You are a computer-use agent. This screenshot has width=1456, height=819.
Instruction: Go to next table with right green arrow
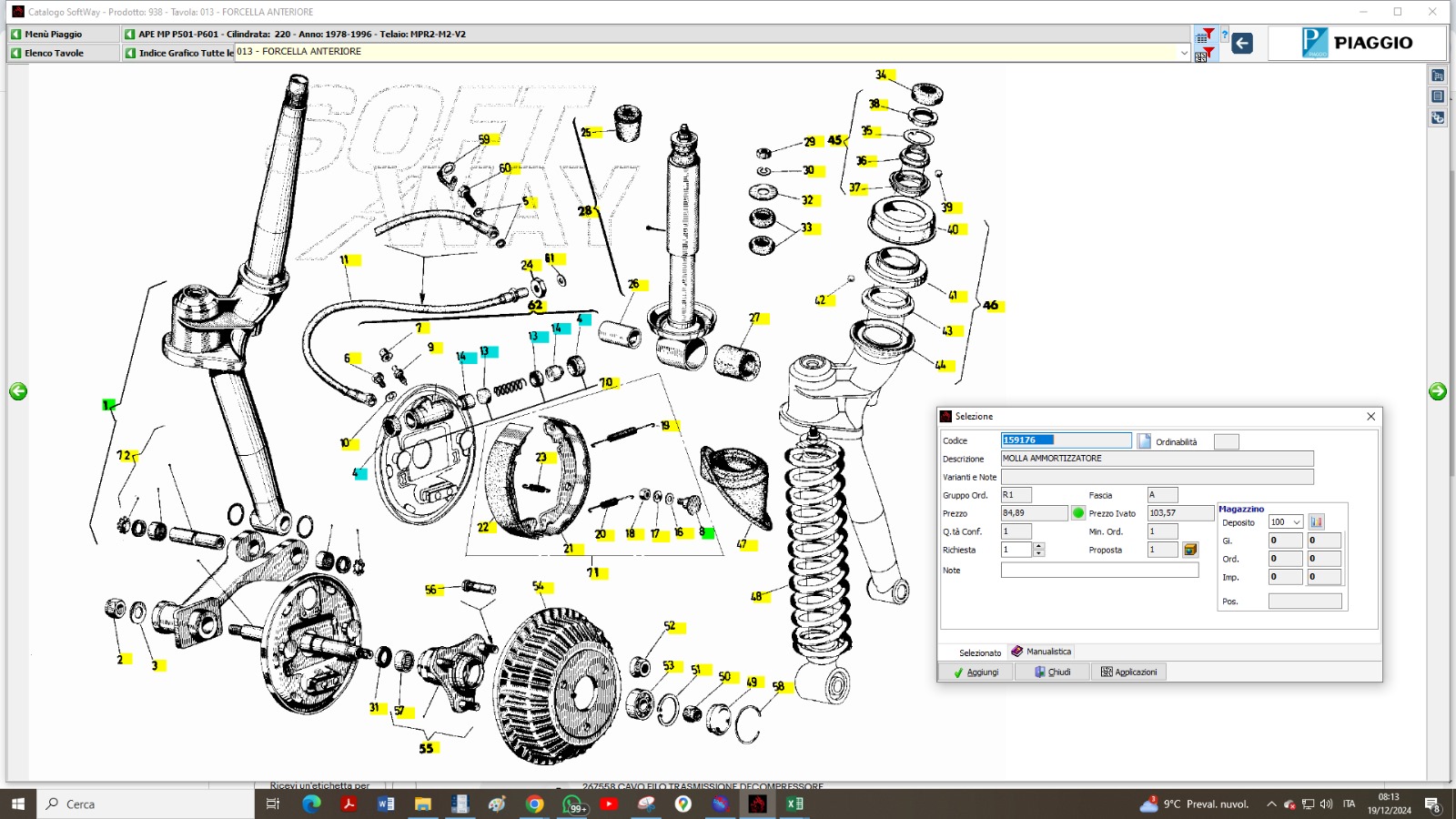tap(1438, 391)
